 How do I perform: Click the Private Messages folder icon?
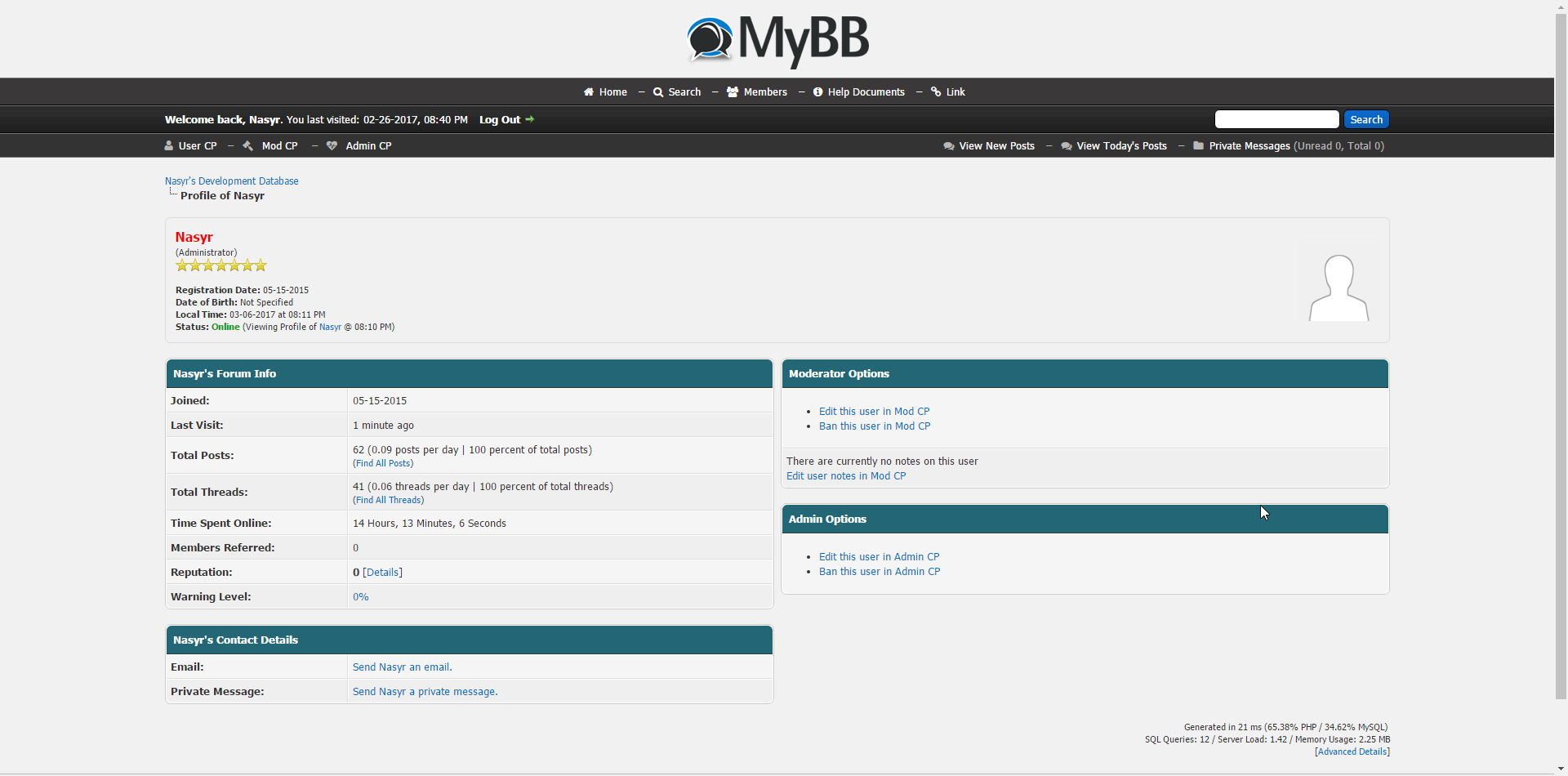tap(1198, 146)
